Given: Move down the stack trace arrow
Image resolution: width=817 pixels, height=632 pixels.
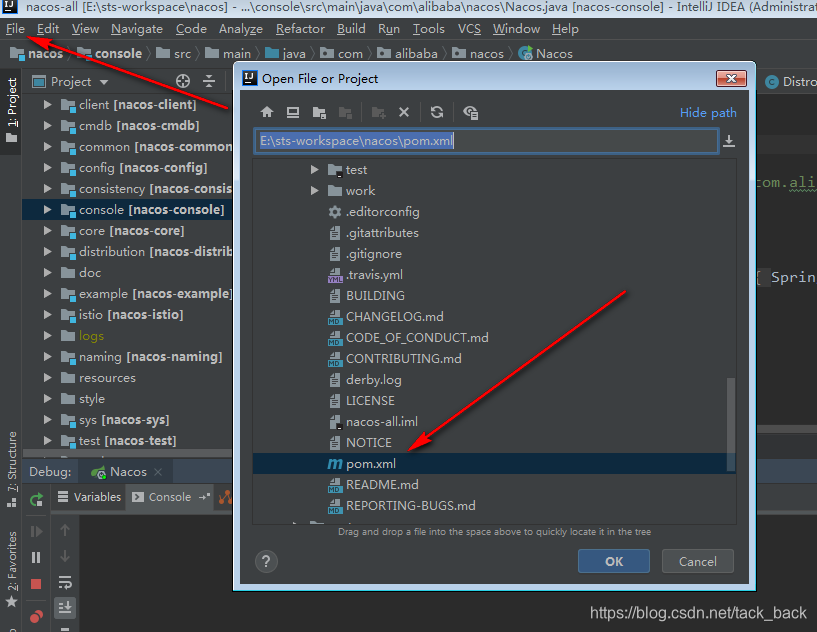Looking at the screenshot, I should 65,556.
